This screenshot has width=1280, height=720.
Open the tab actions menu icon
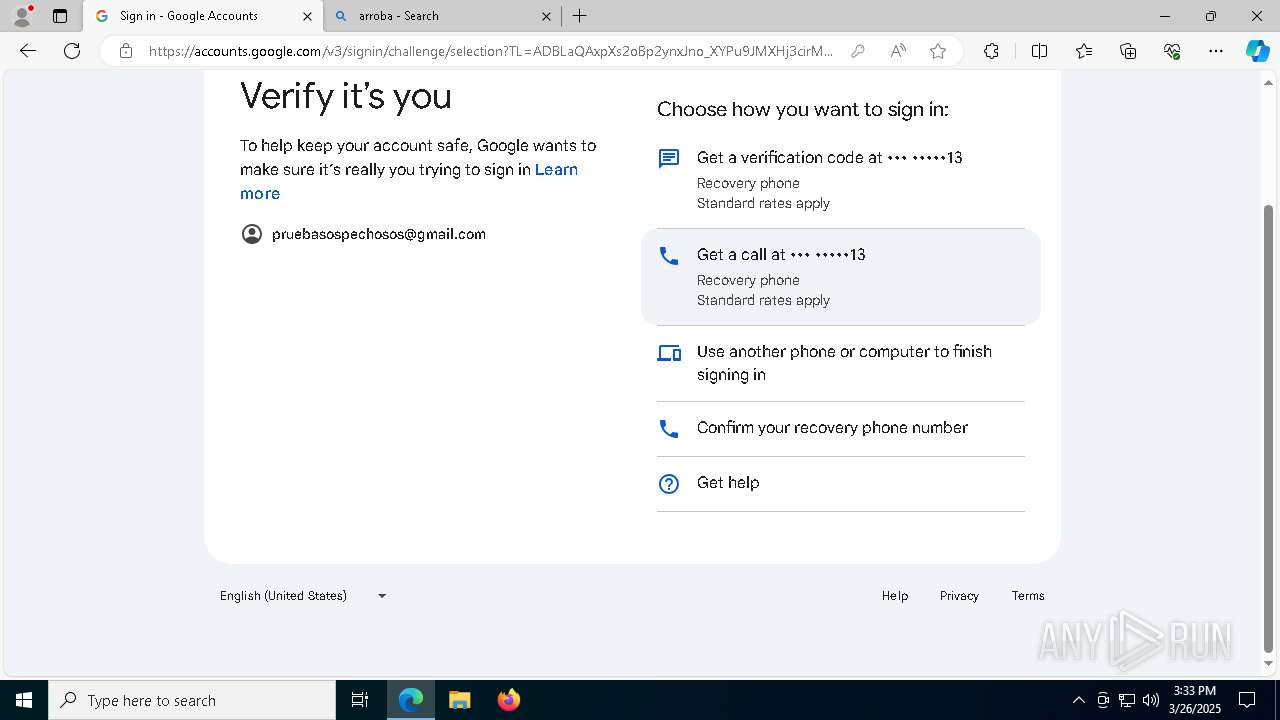point(60,16)
